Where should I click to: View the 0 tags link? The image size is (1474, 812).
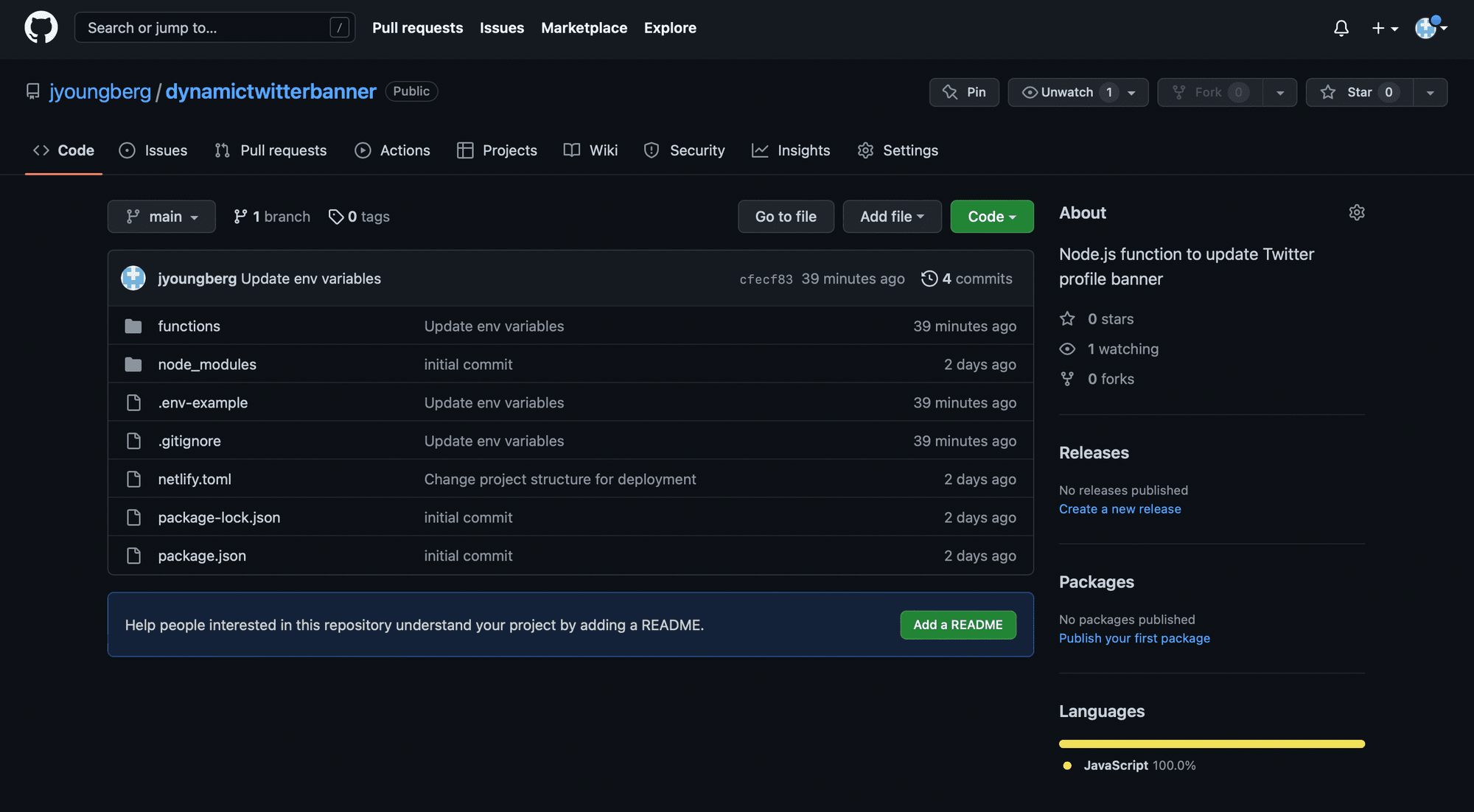(359, 217)
